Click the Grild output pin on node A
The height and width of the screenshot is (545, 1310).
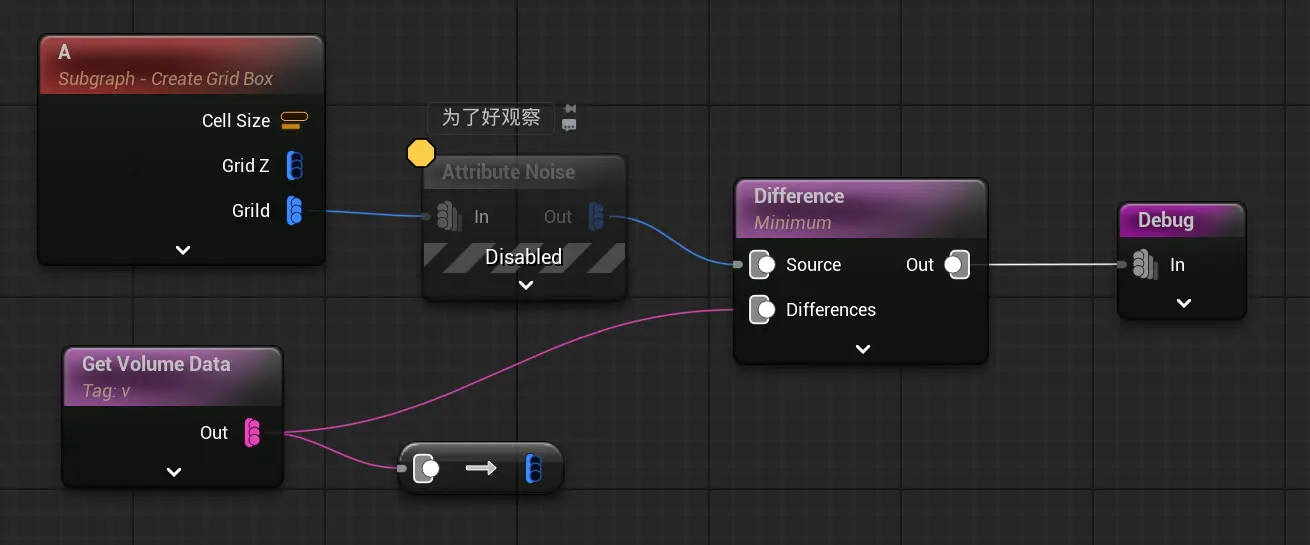coord(295,211)
